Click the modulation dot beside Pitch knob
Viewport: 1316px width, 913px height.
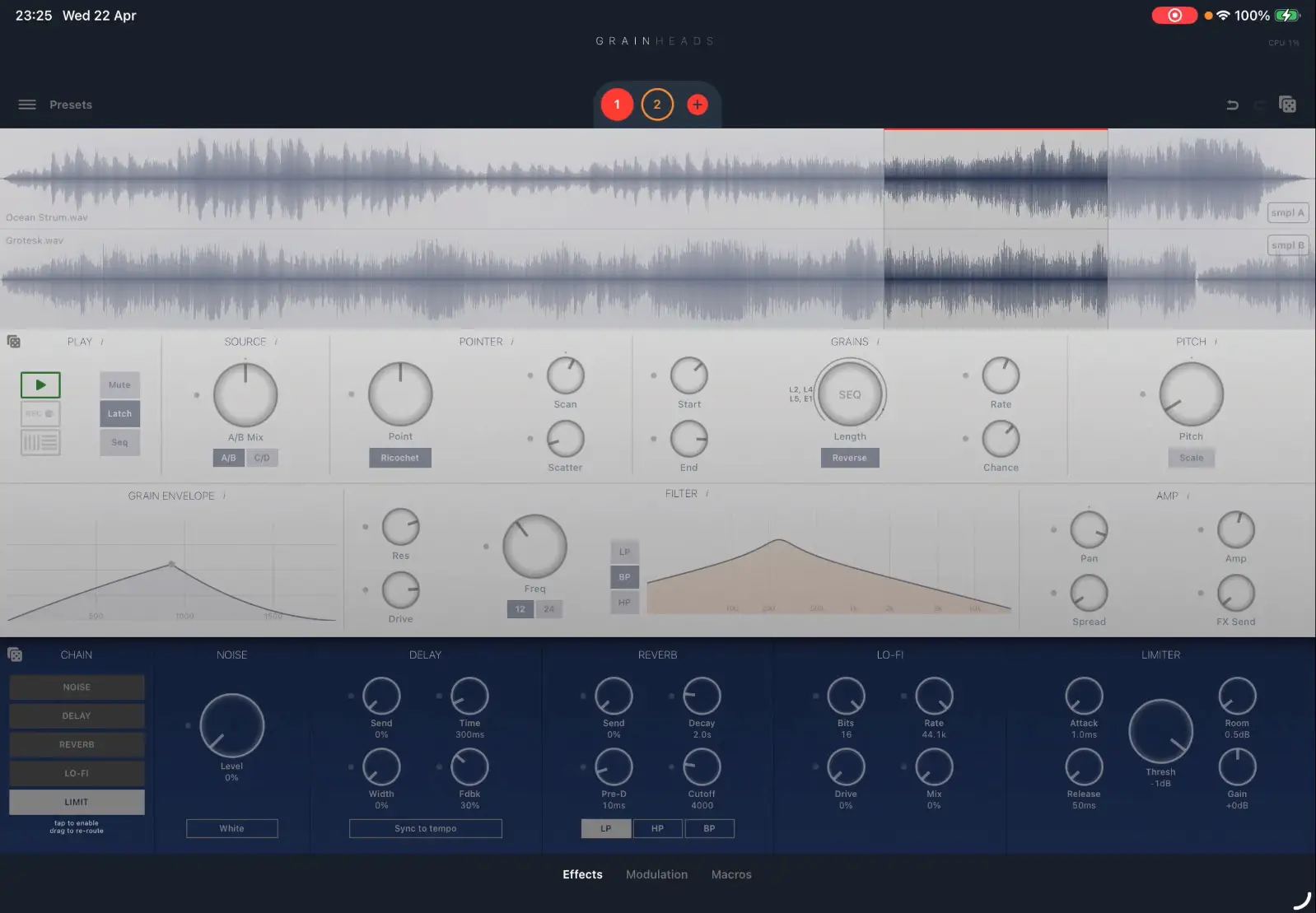pos(1142,394)
